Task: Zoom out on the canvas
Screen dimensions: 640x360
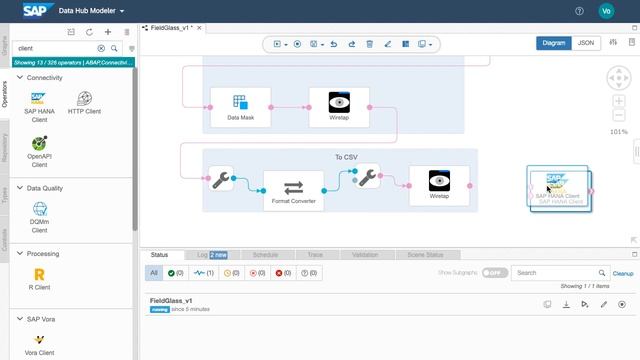Action: (619, 115)
